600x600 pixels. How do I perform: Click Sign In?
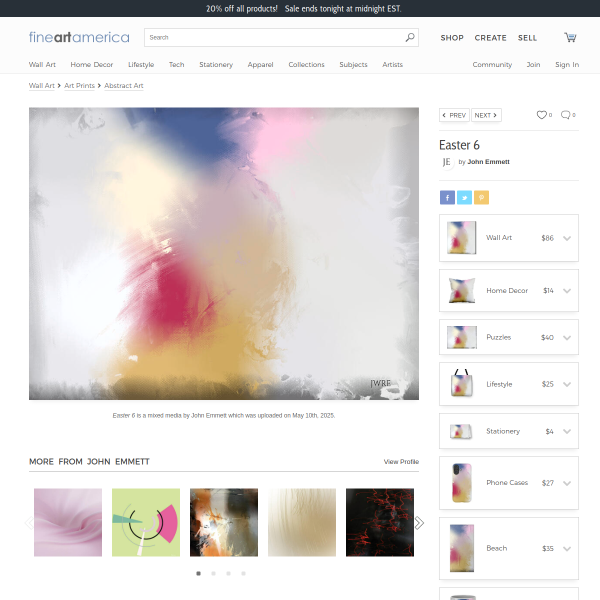[567, 64]
